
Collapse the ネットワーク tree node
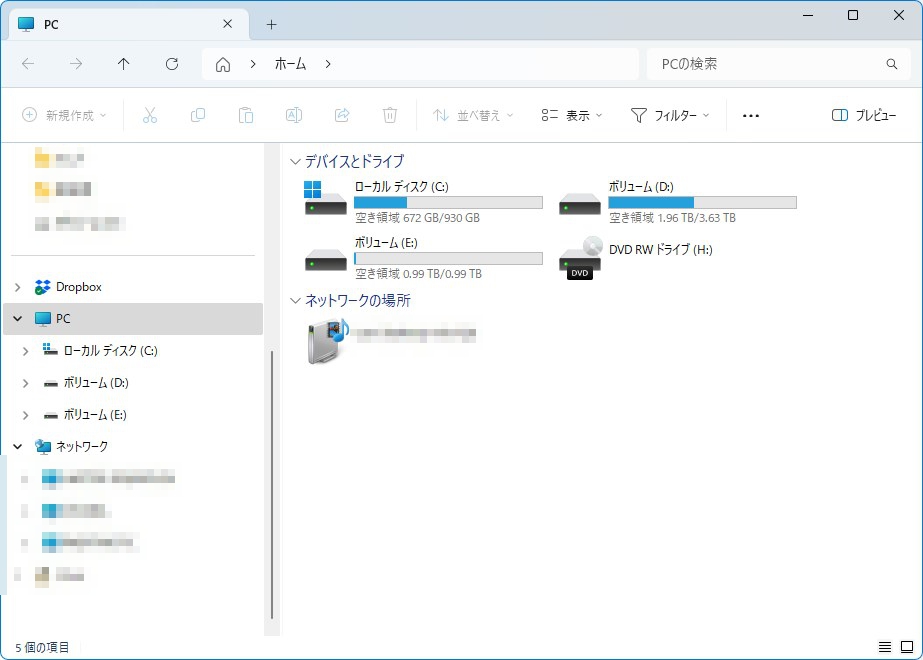(18, 447)
